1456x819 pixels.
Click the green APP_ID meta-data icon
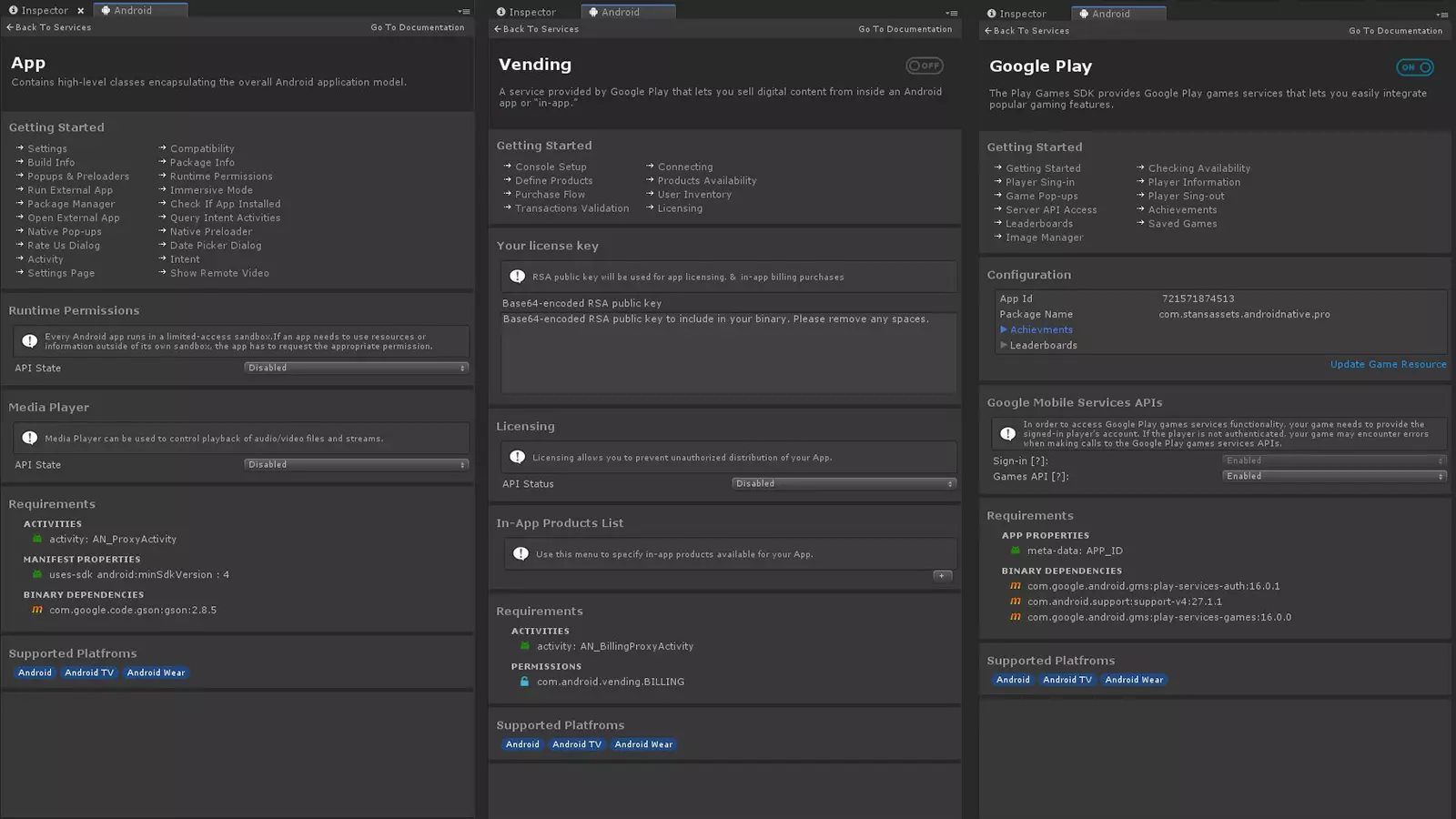tap(1016, 551)
